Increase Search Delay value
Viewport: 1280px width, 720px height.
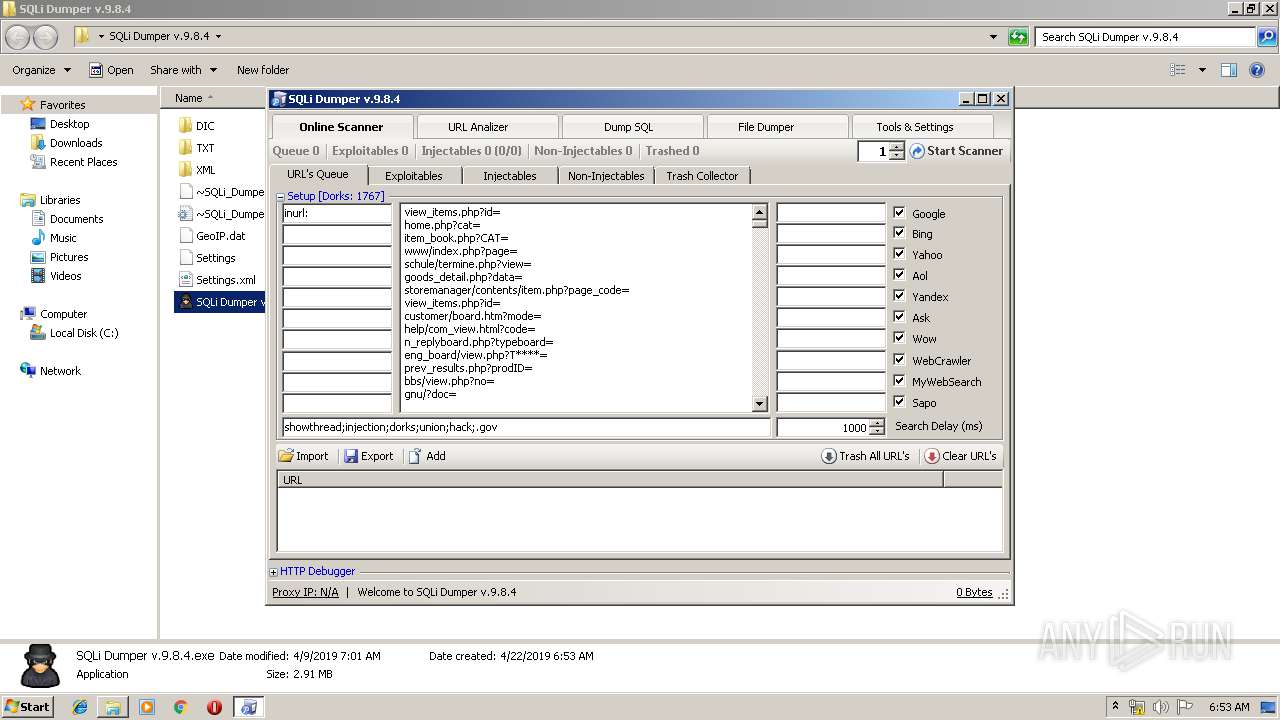coord(877,423)
